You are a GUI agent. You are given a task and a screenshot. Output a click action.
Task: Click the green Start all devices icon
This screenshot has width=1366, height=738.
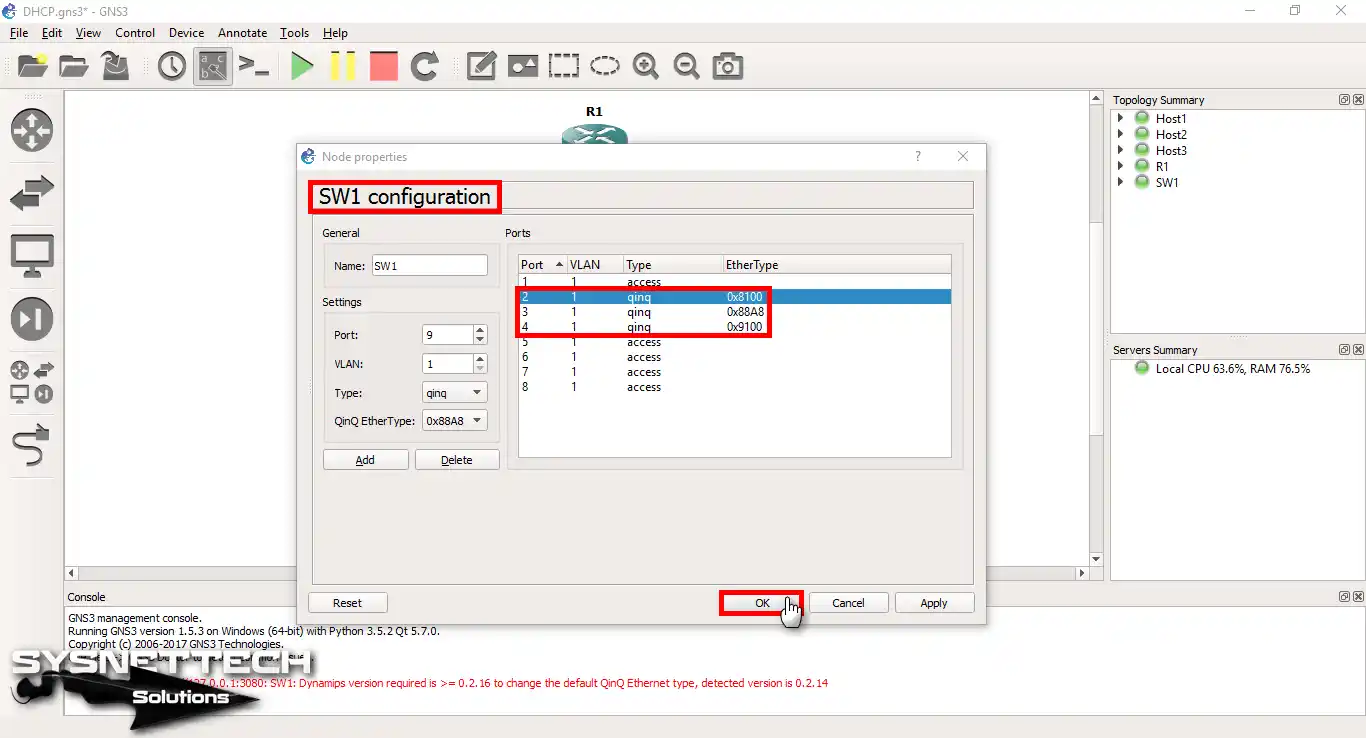point(302,67)
